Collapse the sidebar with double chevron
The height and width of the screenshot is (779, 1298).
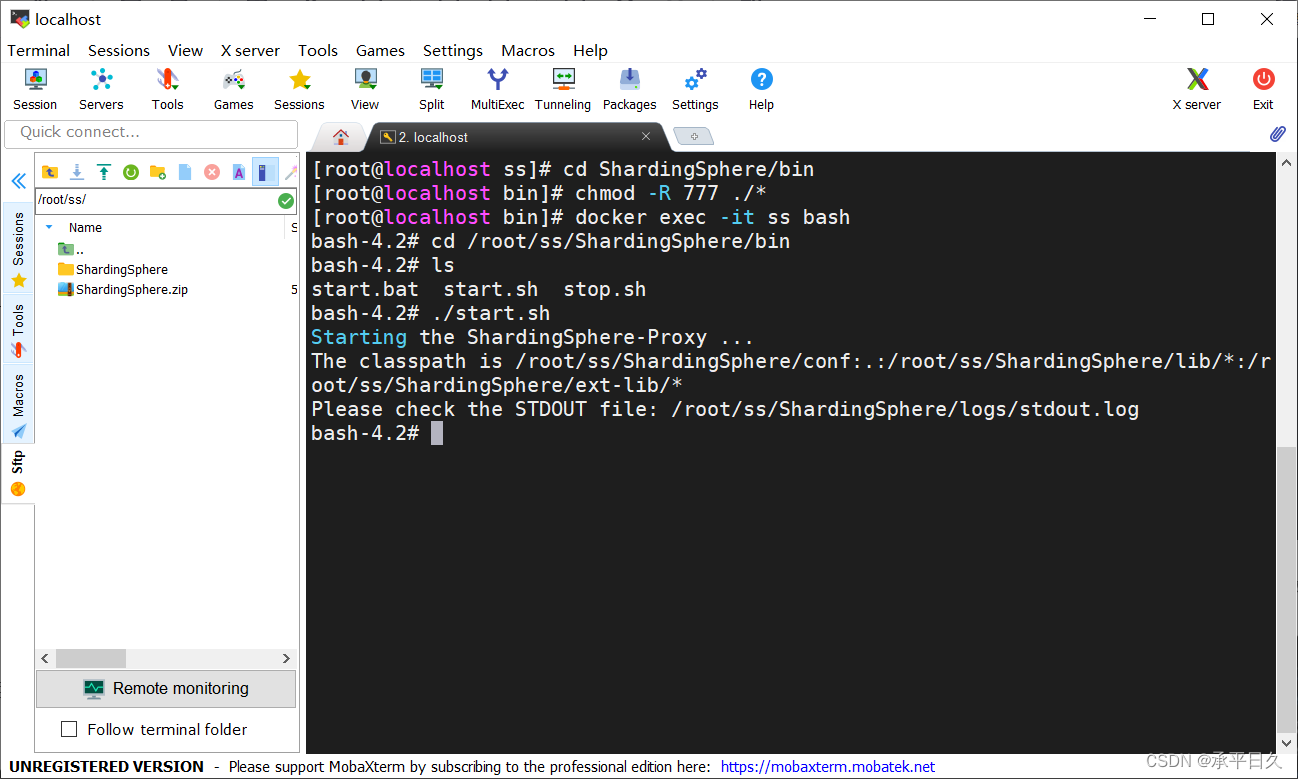18,181
